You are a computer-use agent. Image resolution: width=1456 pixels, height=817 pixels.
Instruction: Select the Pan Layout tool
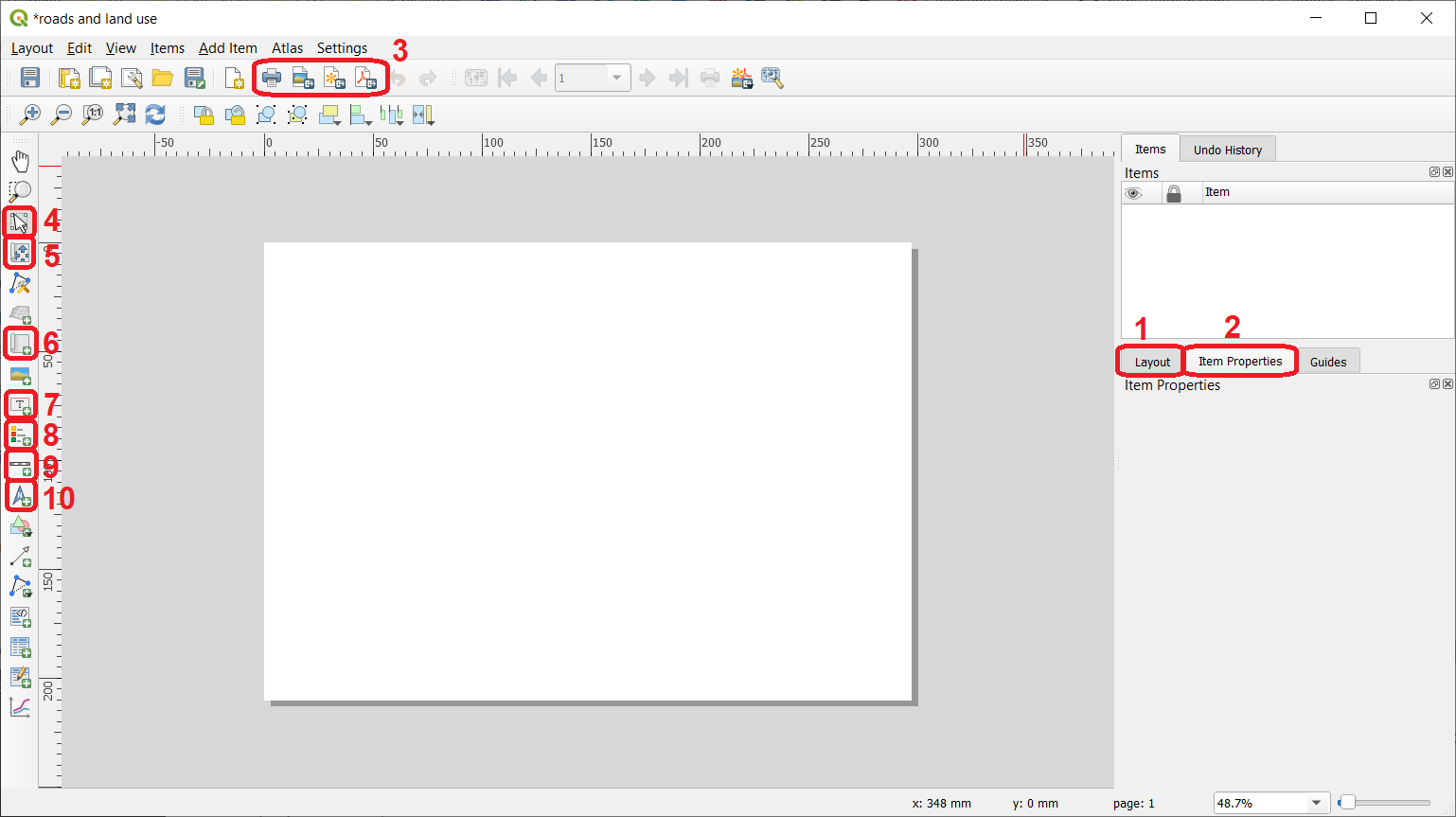pos(20,161)
